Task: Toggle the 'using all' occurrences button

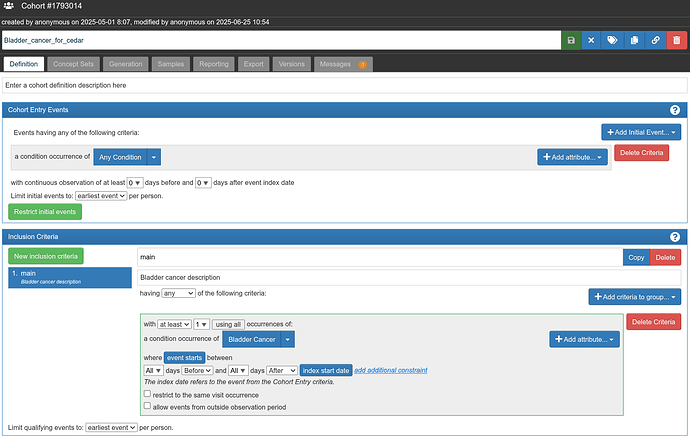Action: pos(228,324)
